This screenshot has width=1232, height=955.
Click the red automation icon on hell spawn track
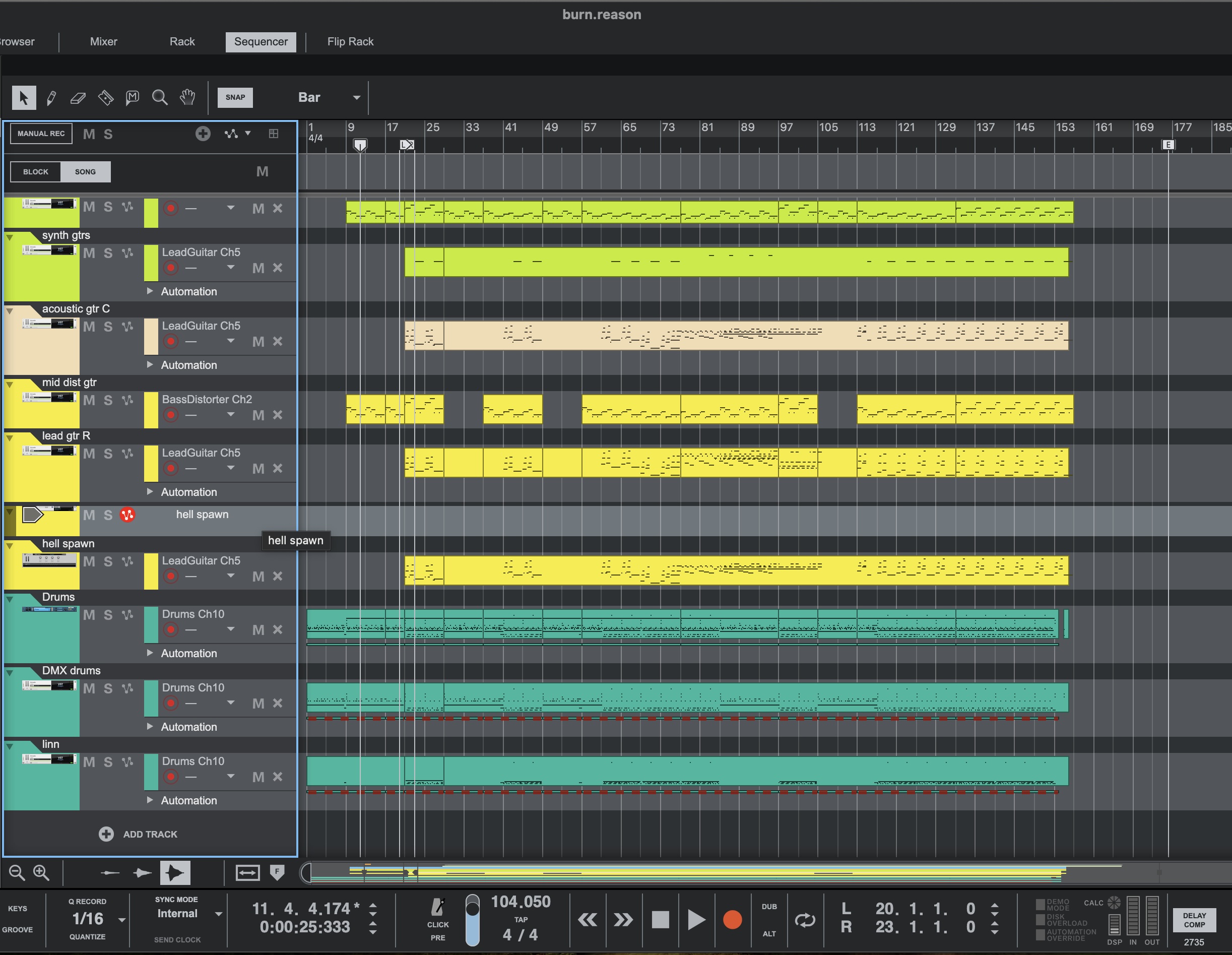pyautogui.click(x=127, y=515)
